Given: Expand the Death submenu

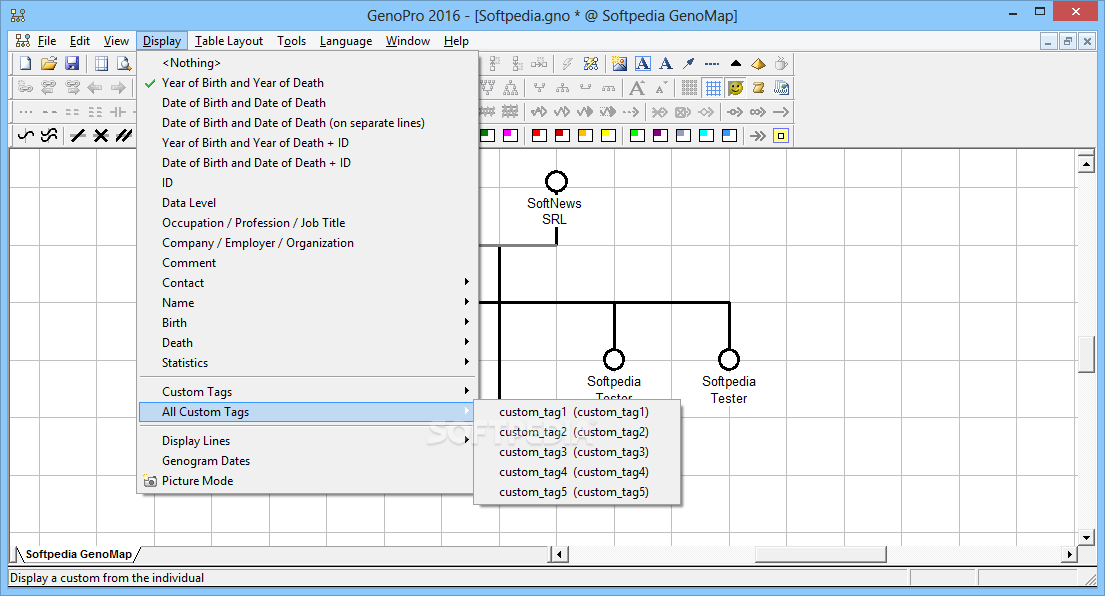Looking at the screenshot, I should click(x=308, y=343).
